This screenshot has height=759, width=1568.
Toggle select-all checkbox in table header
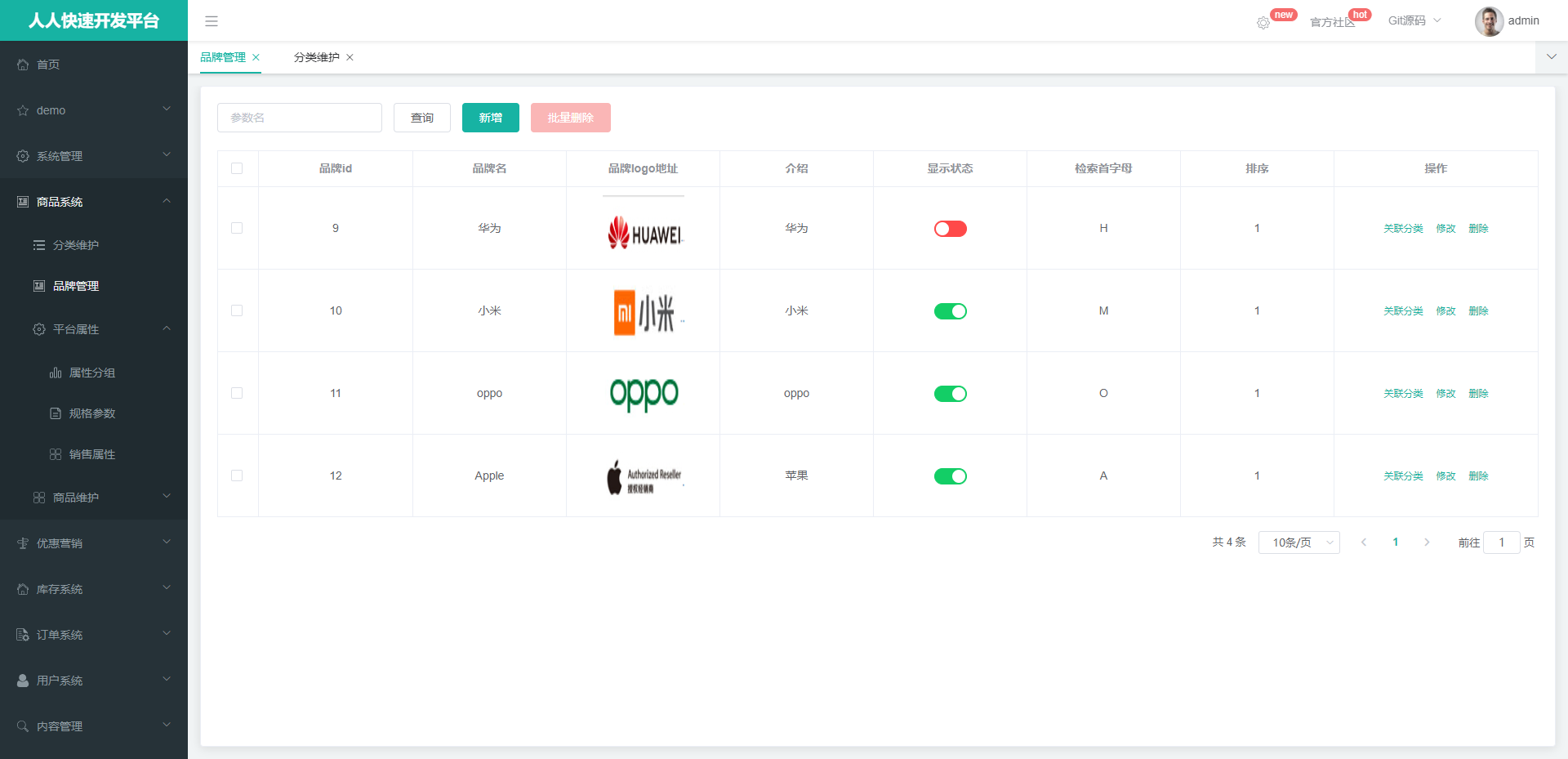237,168
